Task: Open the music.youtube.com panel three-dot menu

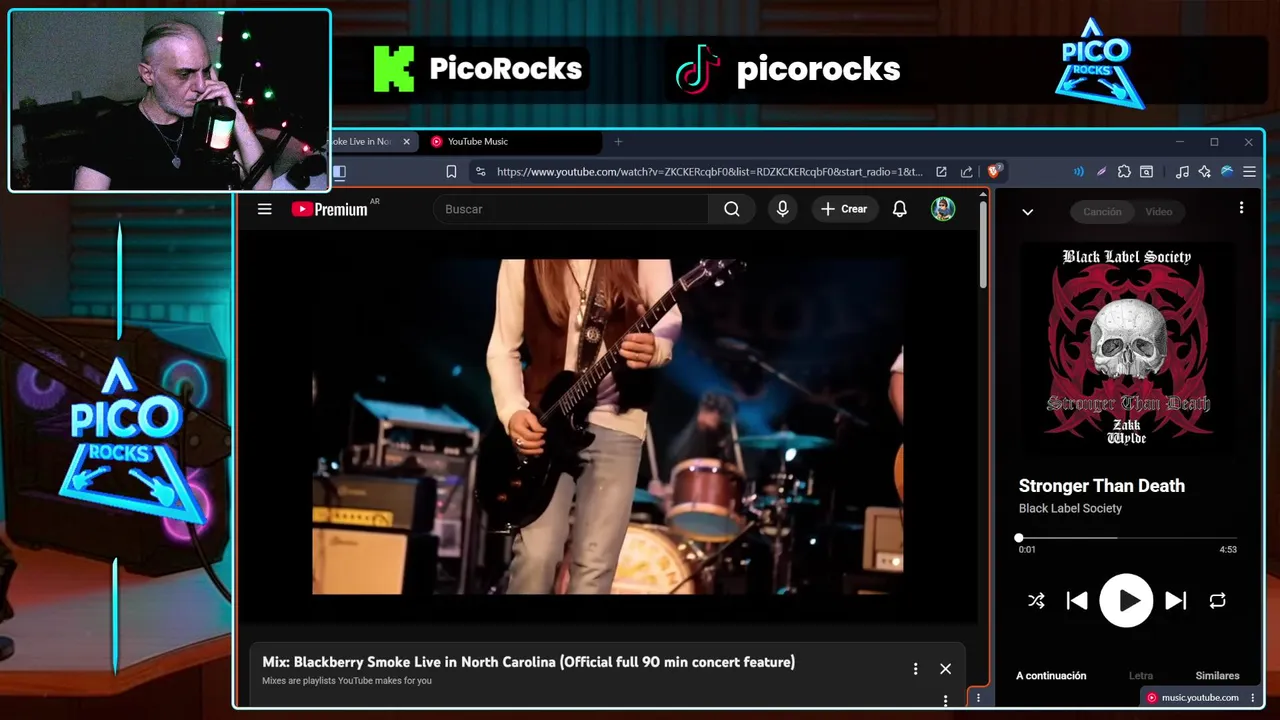Action: pos(1252,698)
